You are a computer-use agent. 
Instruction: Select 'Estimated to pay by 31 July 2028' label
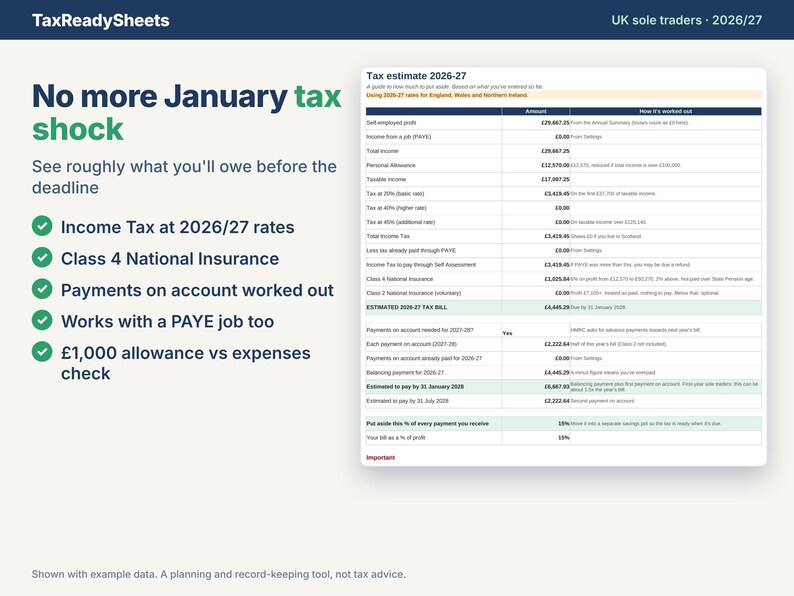coord(408,401)
